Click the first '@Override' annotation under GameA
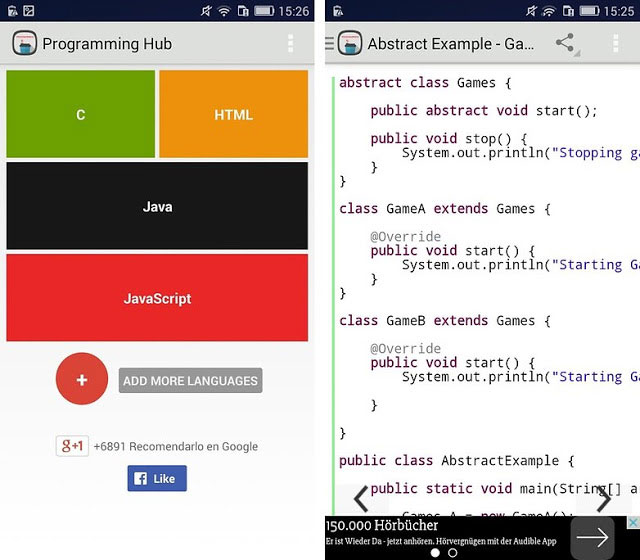640x560 pixels. pyautogui.click(x=405, y=237)
